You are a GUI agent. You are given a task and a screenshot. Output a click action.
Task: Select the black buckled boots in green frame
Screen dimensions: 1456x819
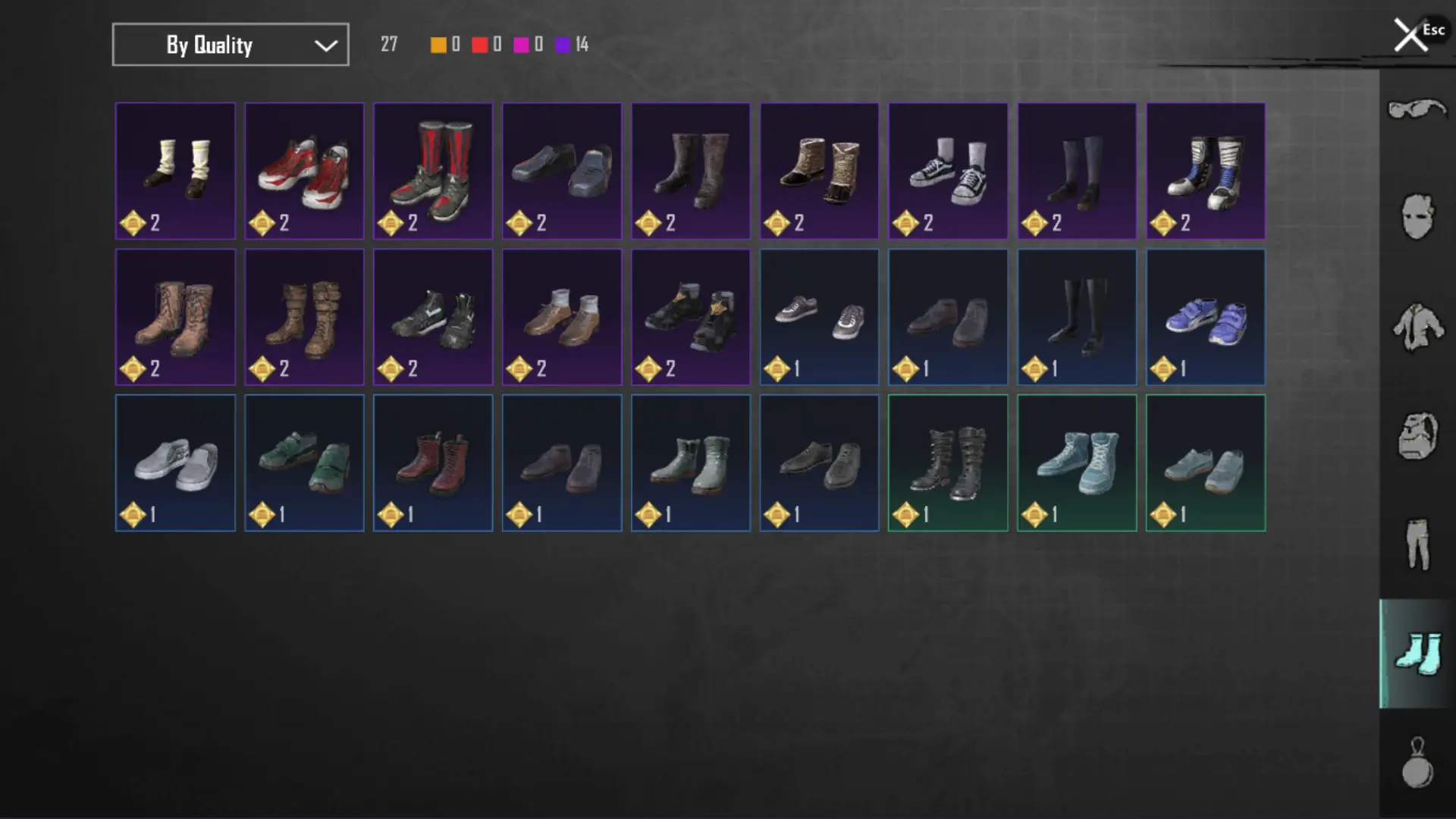pyautogui.click(x=948, y=463)
